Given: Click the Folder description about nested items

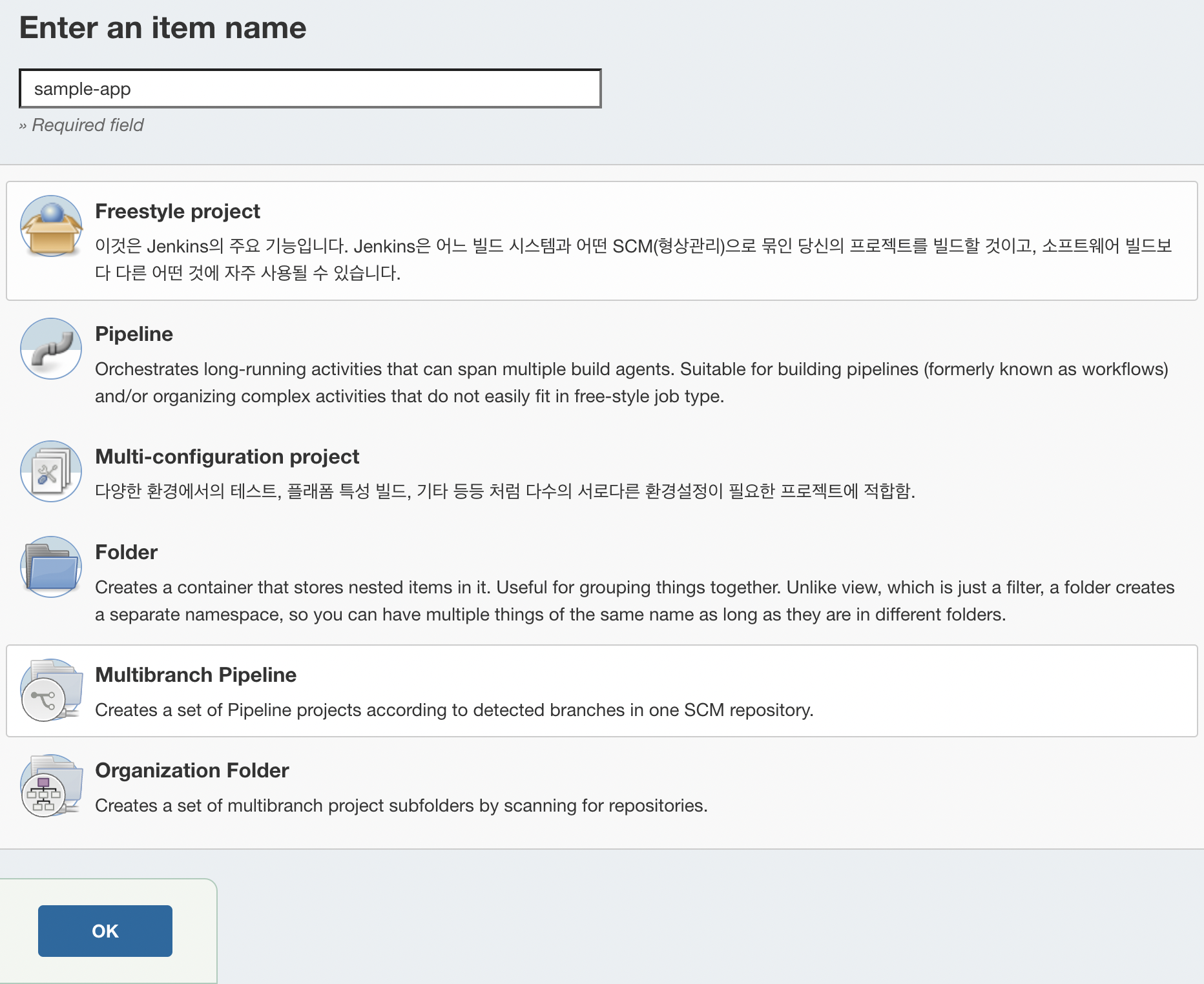Looking at the screenshot, I should click(x=635, y=600).
